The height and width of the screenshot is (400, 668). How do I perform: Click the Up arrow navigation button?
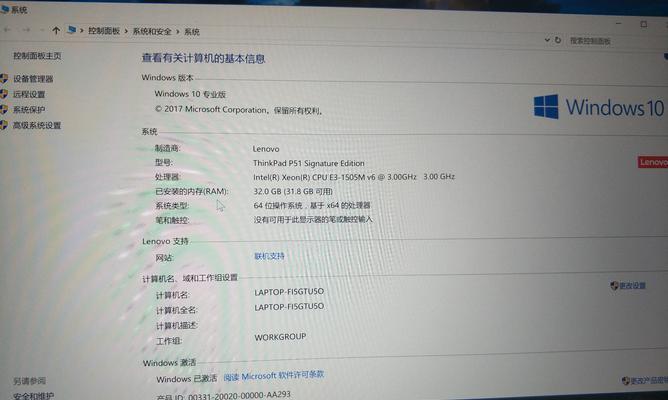coord(56,30)
